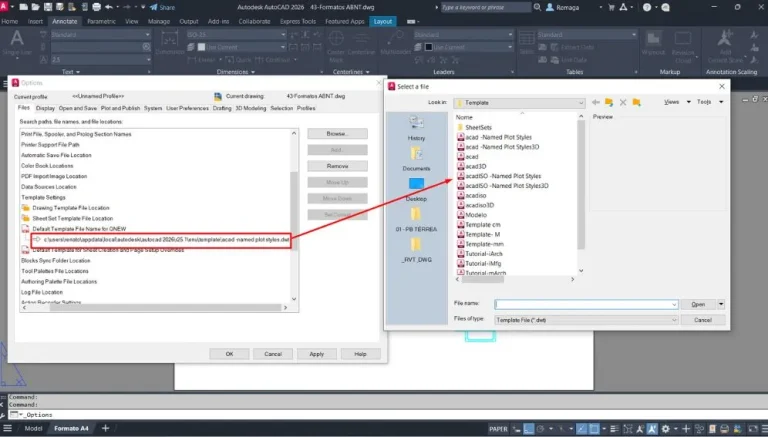
Task: Open the AutoCAD application menu A icon
Action: 4,7
